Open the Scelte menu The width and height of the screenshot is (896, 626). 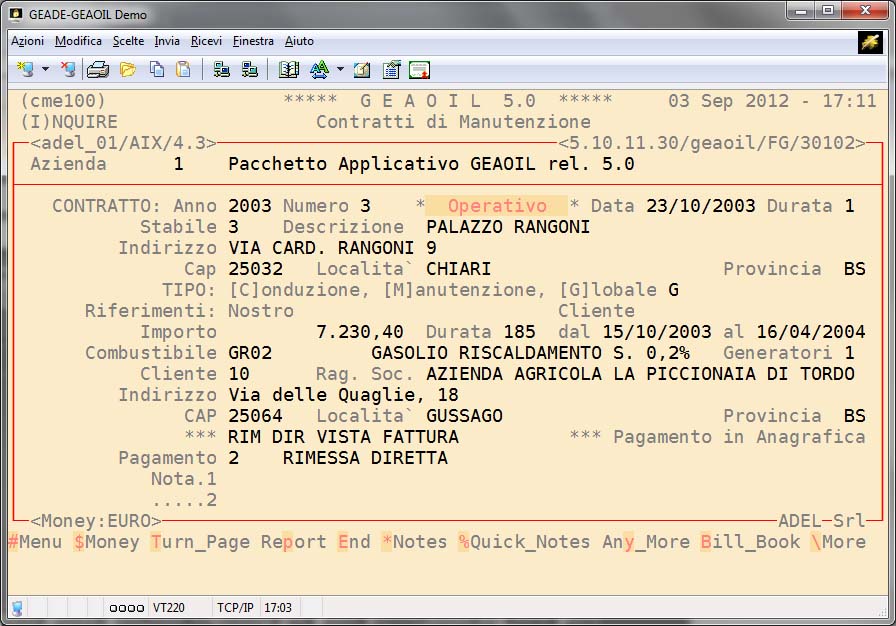click(x=128, y=41)
